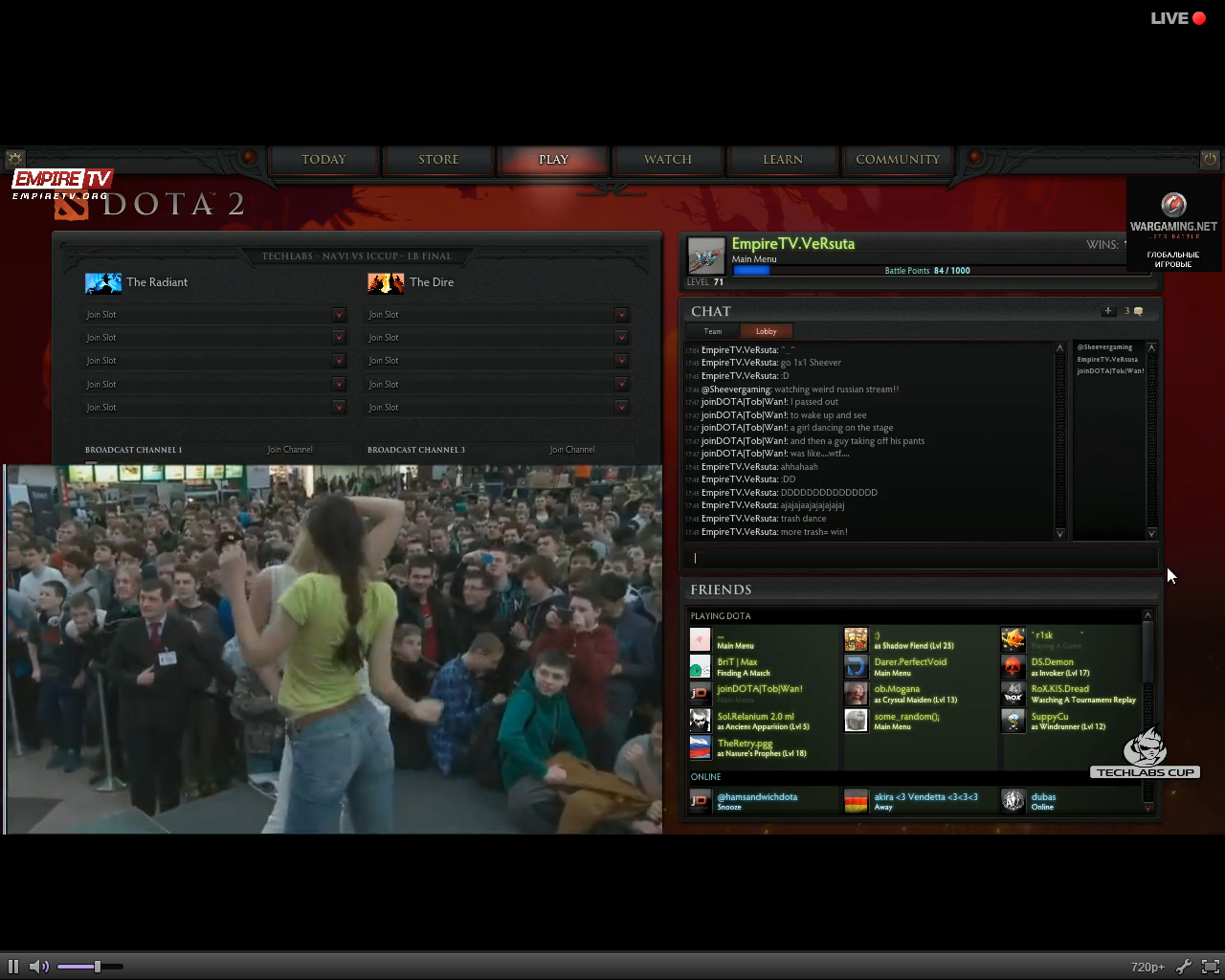This screenshot has width=1225, height=980.
Task: Join Broadcast Channel 3
Action: click(572, 450)
